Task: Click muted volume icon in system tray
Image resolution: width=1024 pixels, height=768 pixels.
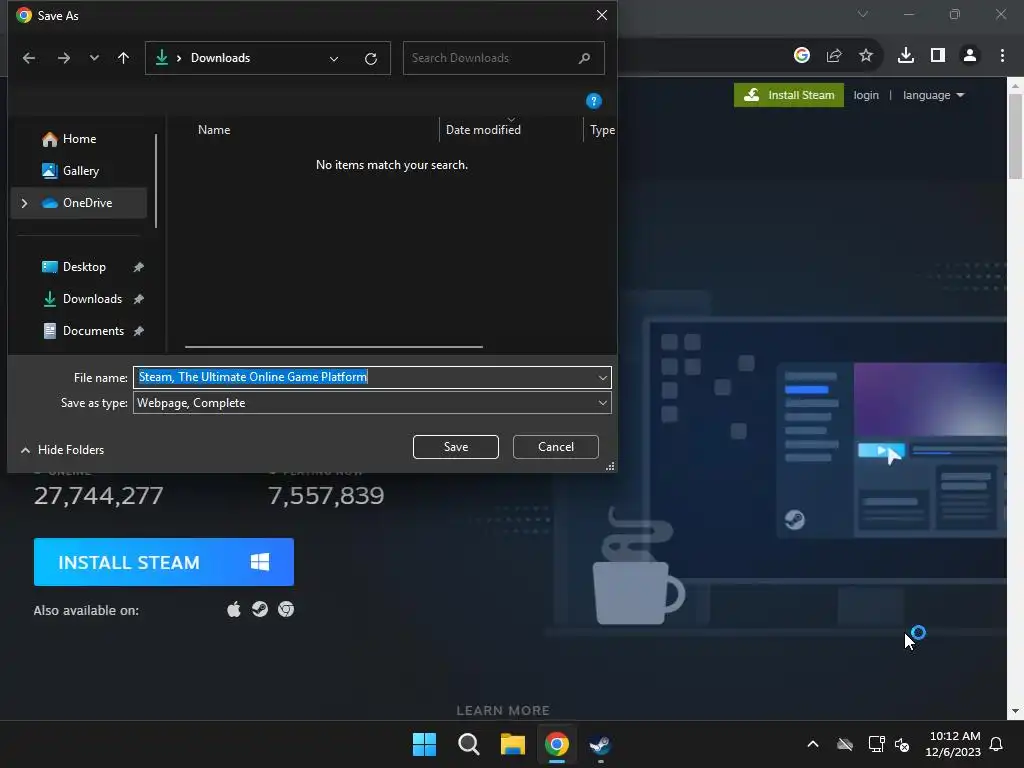Action: (903, 744)
